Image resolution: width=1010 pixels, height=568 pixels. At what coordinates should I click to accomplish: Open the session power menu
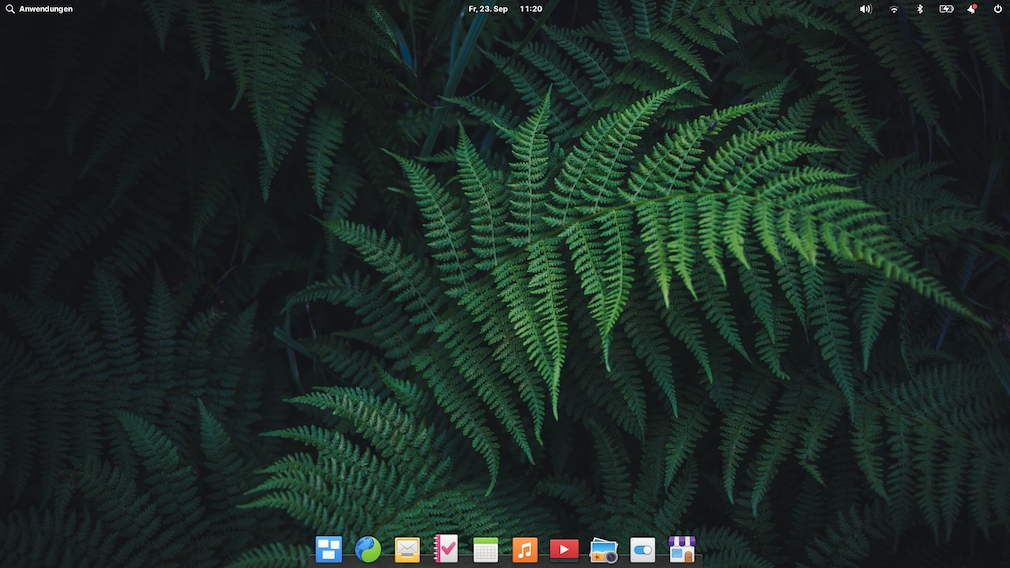tap(997, 9)
